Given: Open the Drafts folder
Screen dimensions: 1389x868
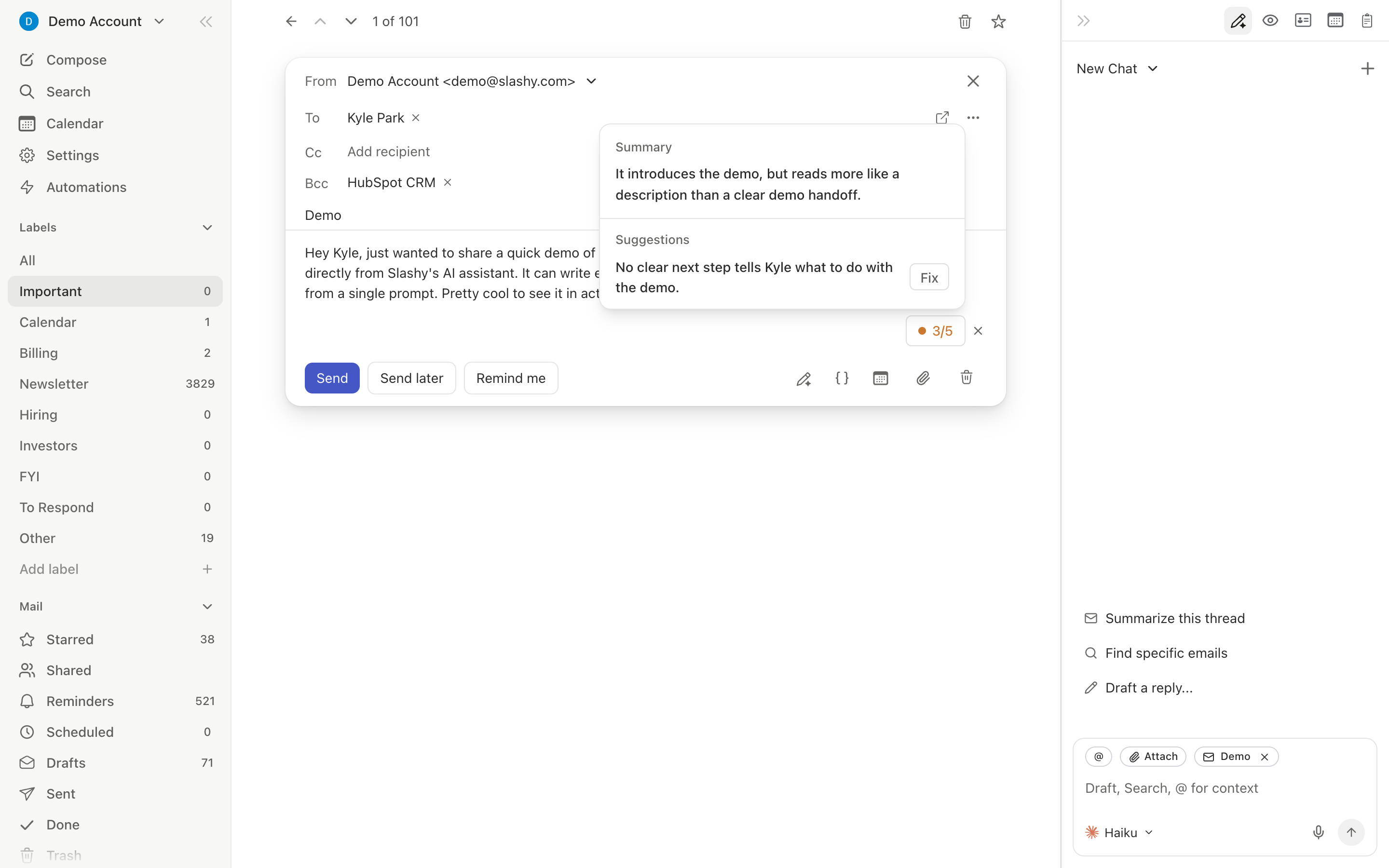Looking at the screenshot, I should (x=115, y=763).
